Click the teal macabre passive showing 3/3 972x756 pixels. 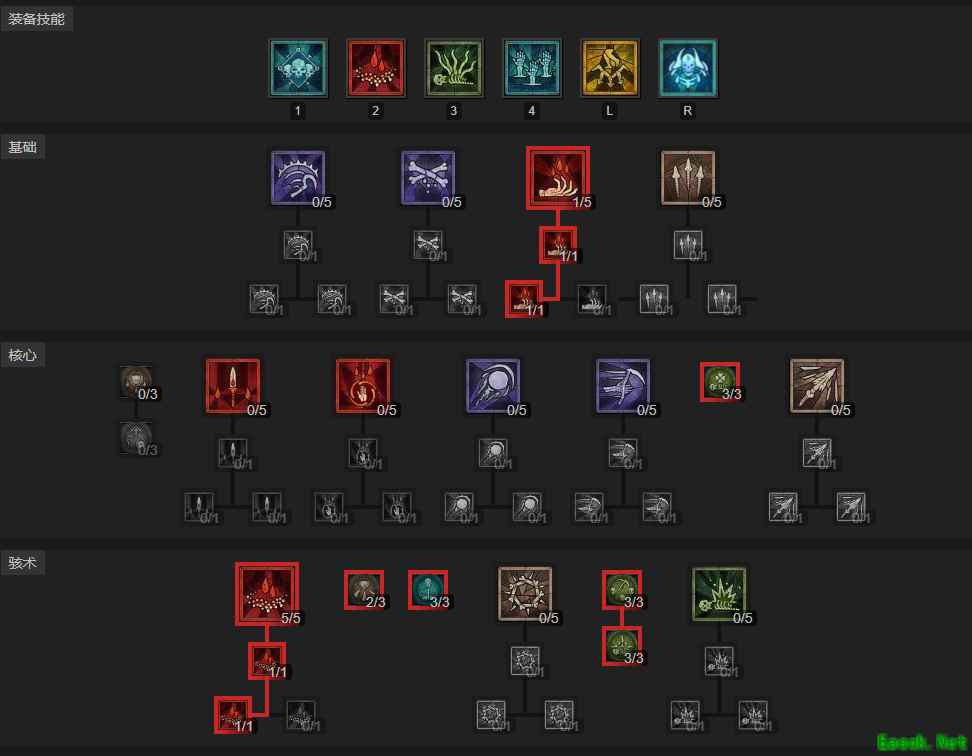click(x=428, y=590)
